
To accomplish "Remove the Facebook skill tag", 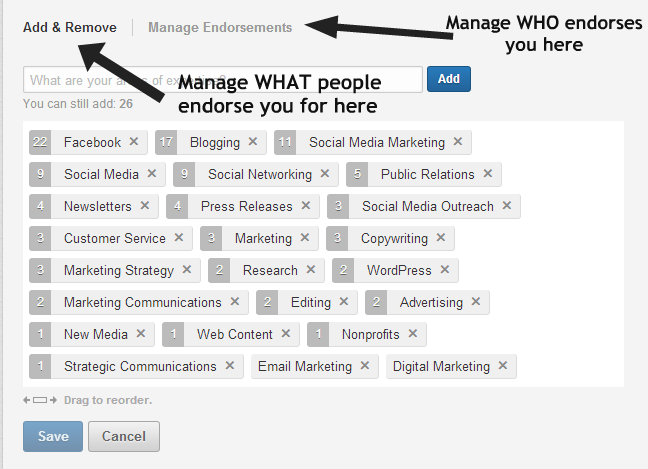I will coord(133,141).
